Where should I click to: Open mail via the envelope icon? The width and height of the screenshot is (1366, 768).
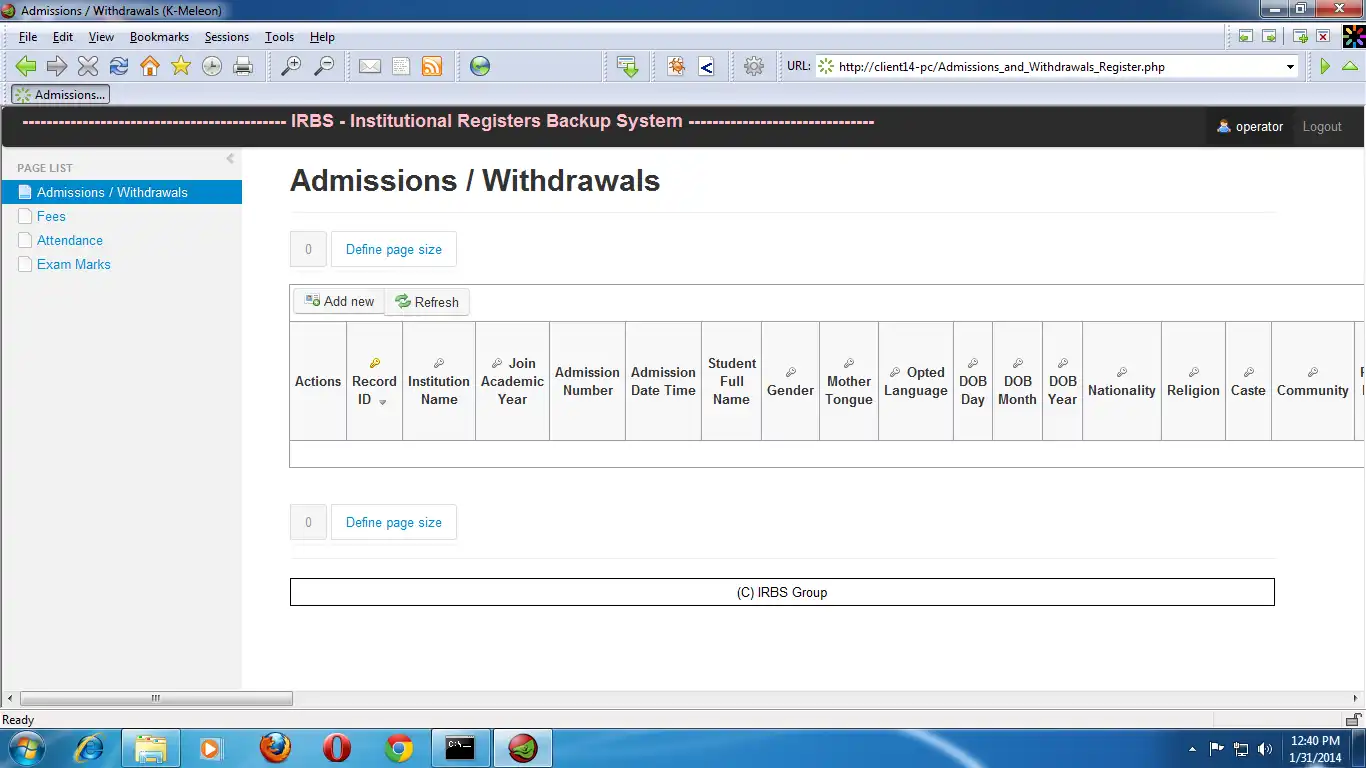tap(370, 66)
